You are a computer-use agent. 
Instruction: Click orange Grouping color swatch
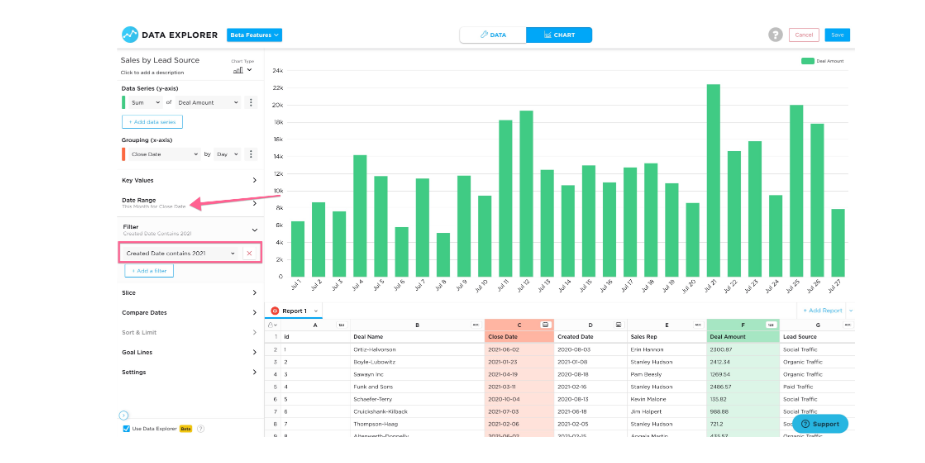click(x=123, y=154)
